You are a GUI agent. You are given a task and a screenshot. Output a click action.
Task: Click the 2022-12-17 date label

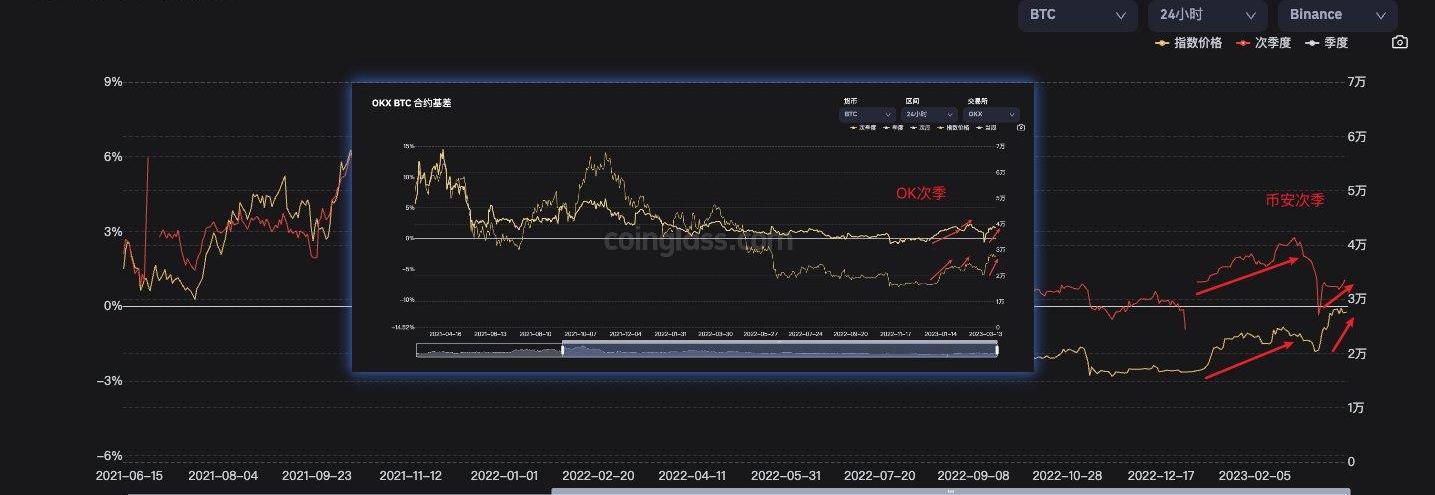(1161, 477)
